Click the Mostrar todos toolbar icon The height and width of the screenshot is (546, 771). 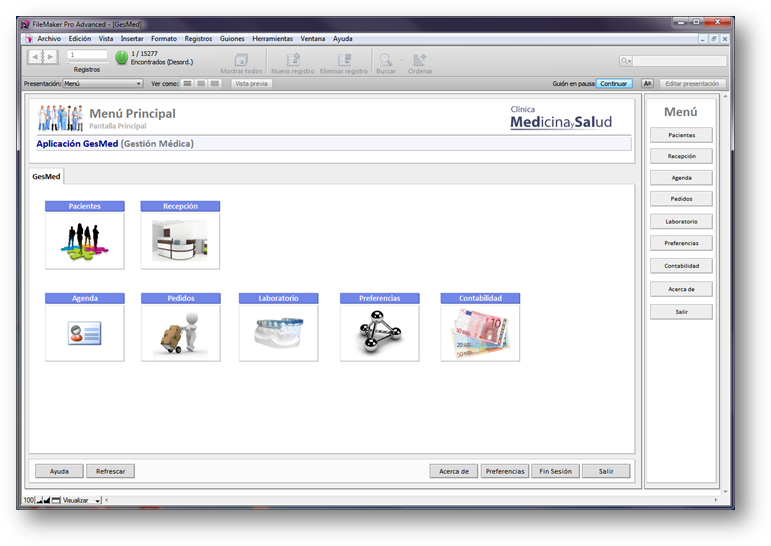241,60
